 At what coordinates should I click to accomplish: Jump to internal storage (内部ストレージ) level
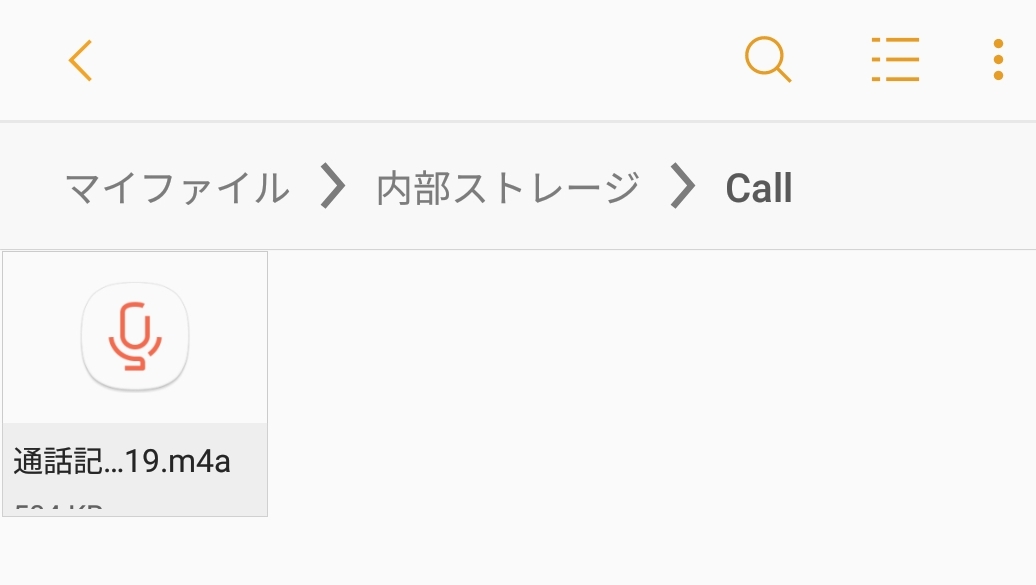(x=508, y=188)
